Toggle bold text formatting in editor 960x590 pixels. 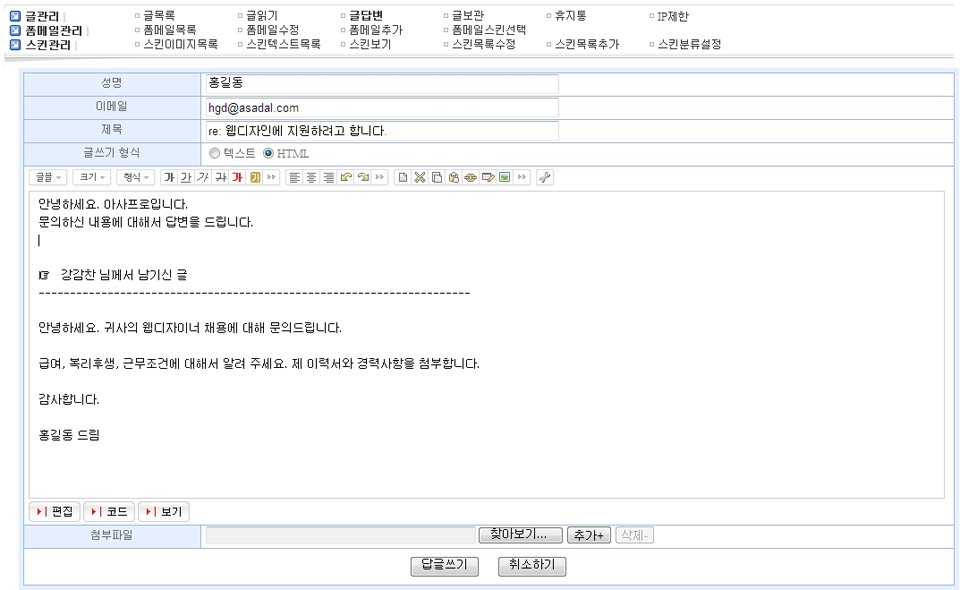[168, 178]
